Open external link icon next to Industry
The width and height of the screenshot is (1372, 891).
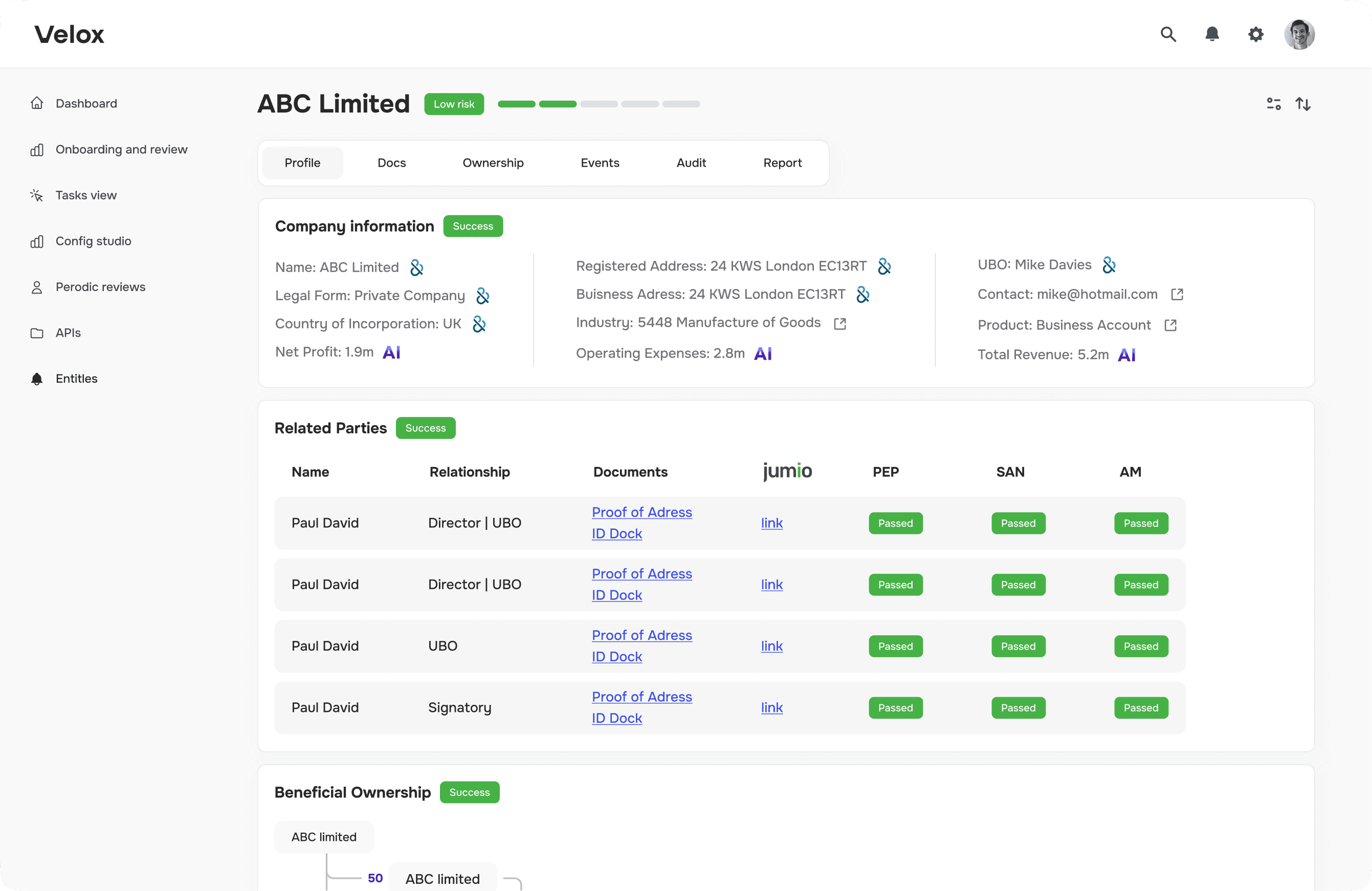pos(840,323)
